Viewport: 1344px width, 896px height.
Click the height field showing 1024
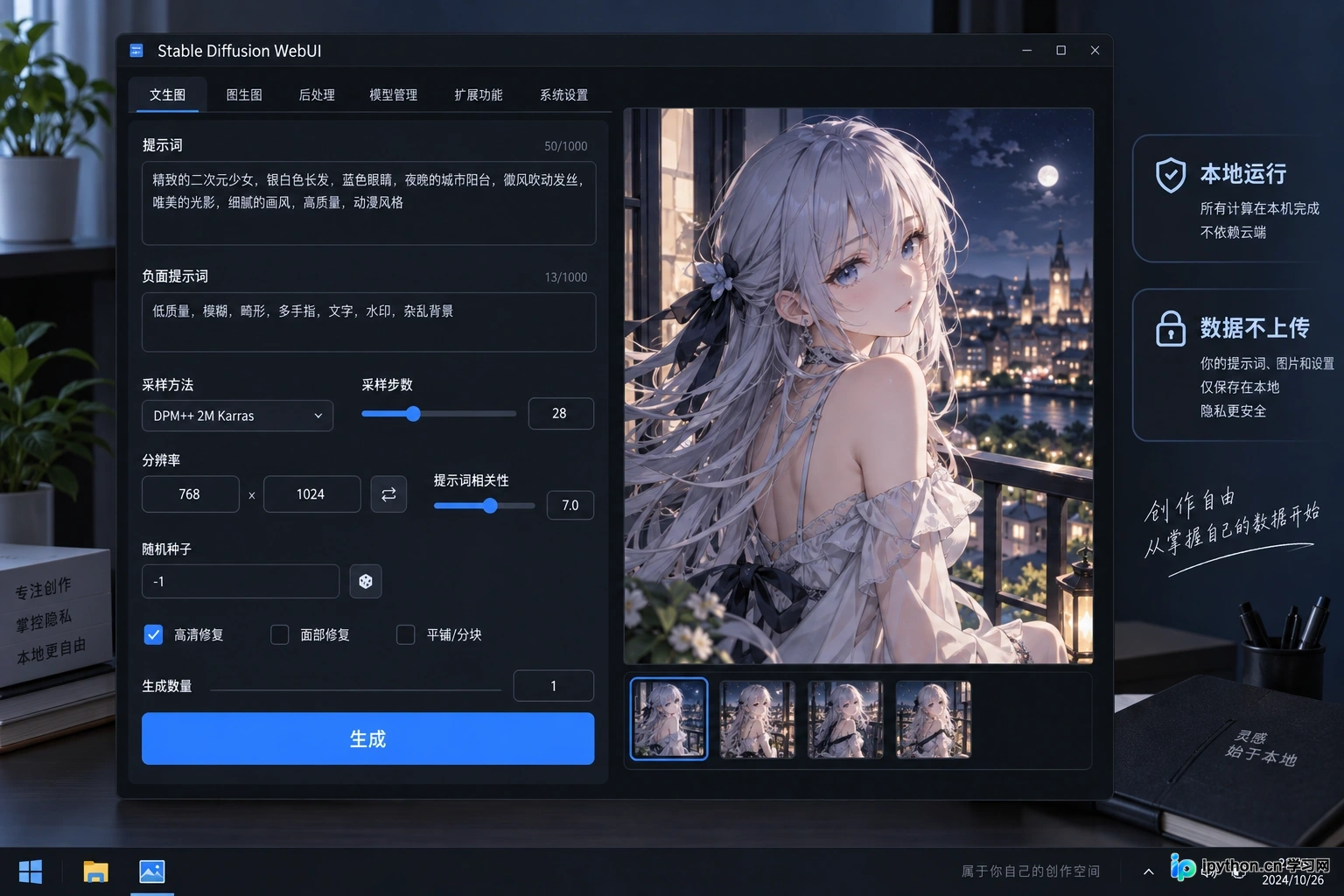click(x=311, y=494)
